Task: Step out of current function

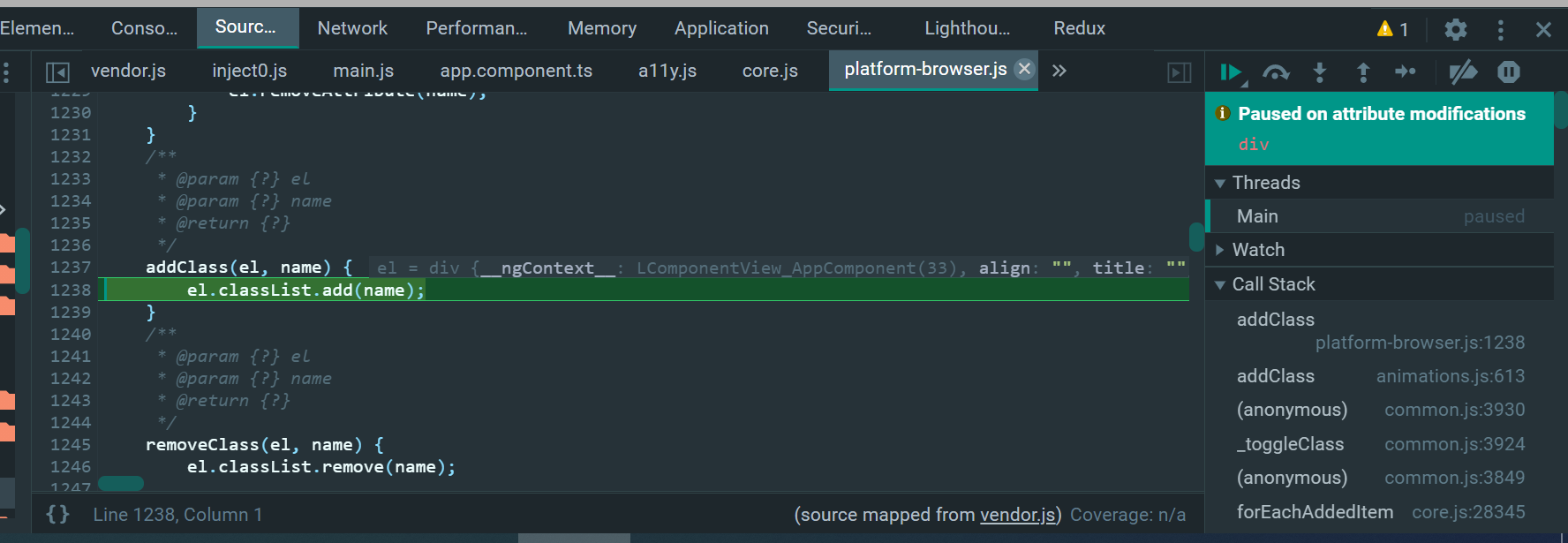Action: (x=1363, y=72)
